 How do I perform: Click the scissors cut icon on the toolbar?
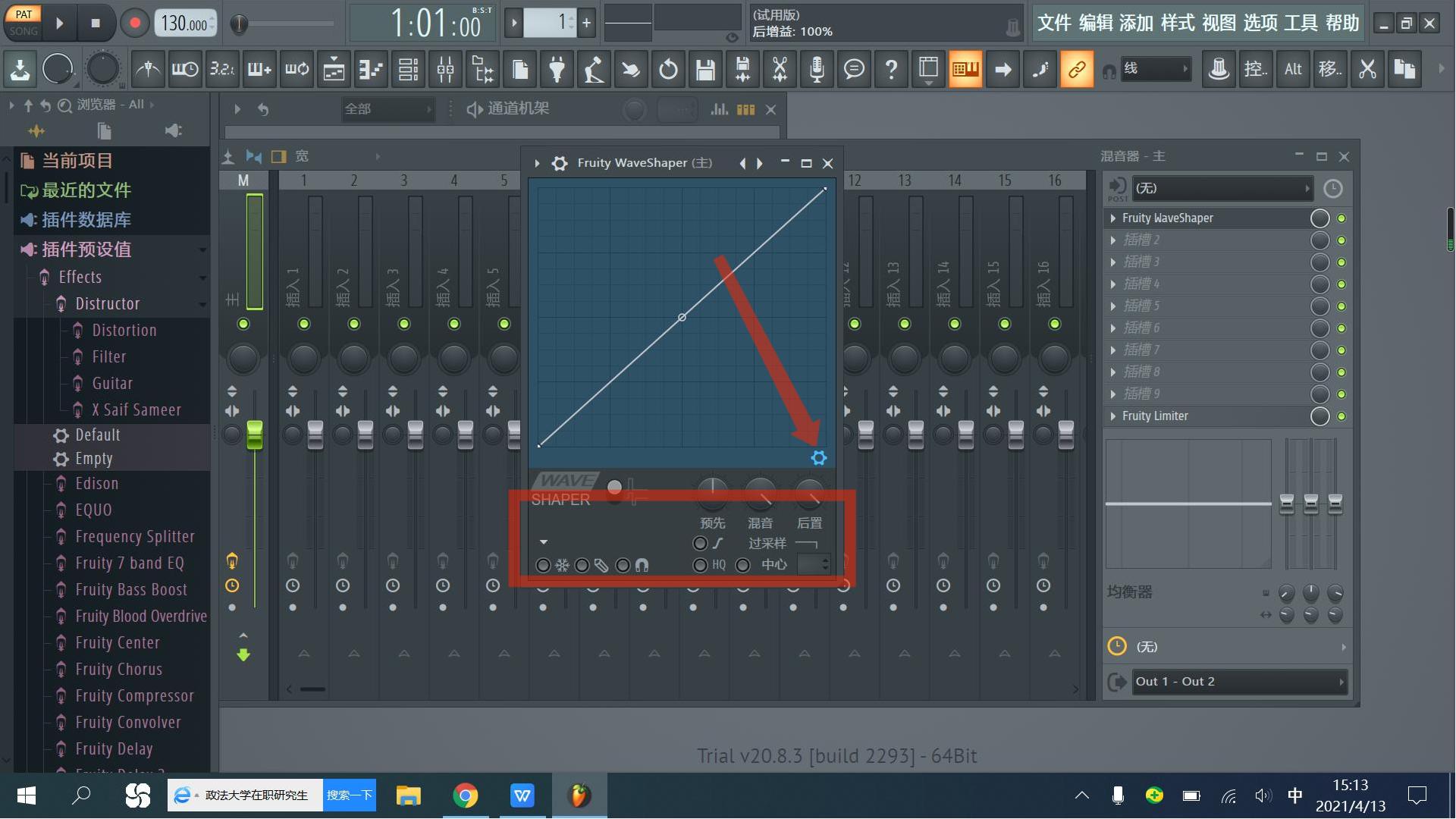pyautogui.click(x=779, y=69)
